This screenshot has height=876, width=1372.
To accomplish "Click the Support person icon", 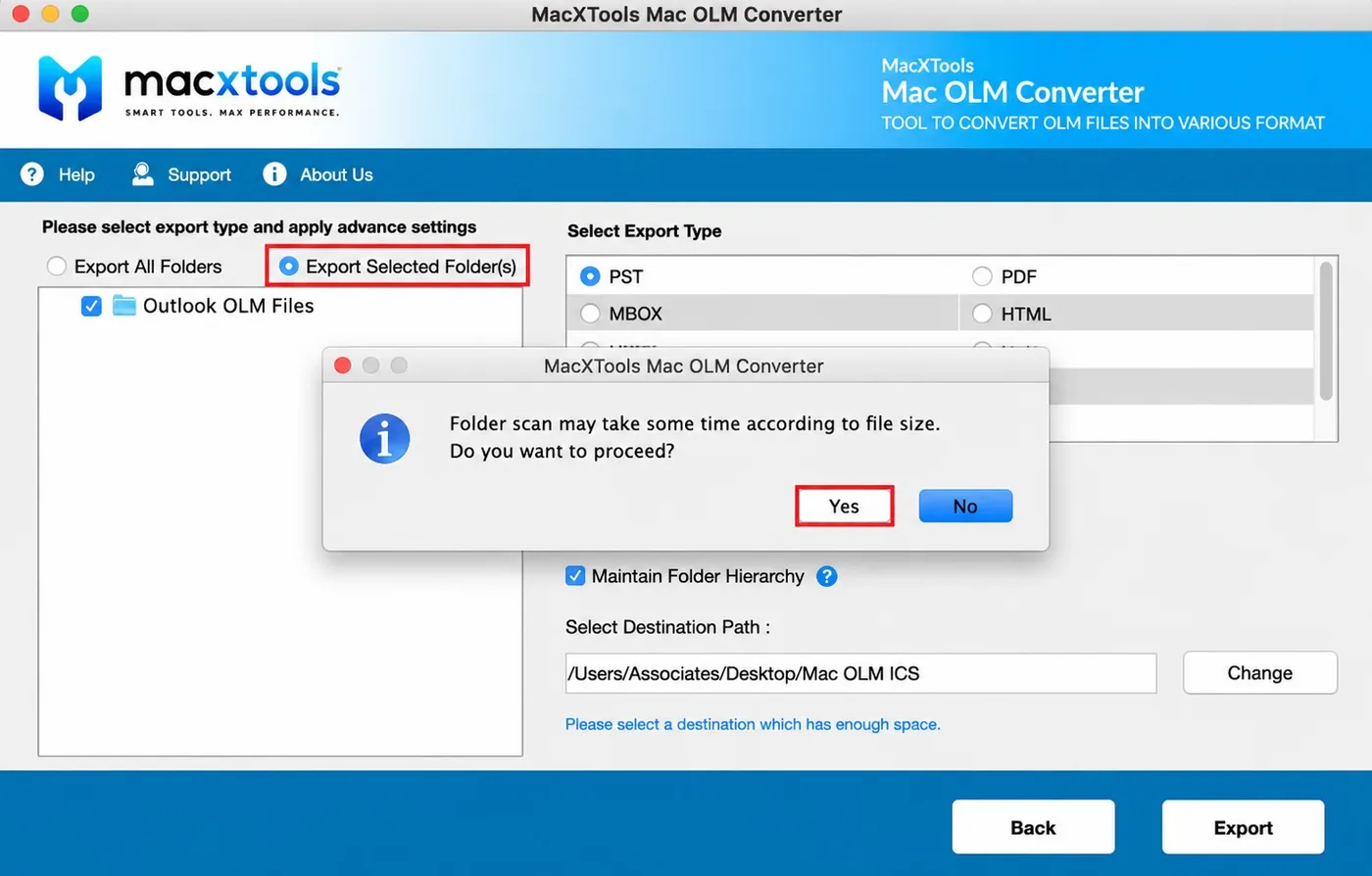I will pyautogui.click(x=143, y=174).
